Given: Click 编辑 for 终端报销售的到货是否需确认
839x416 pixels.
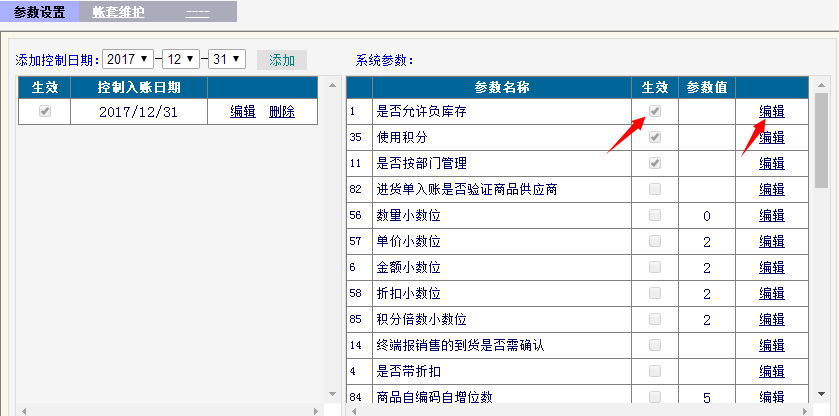Looking at the screenshot, I should [772, 345].
